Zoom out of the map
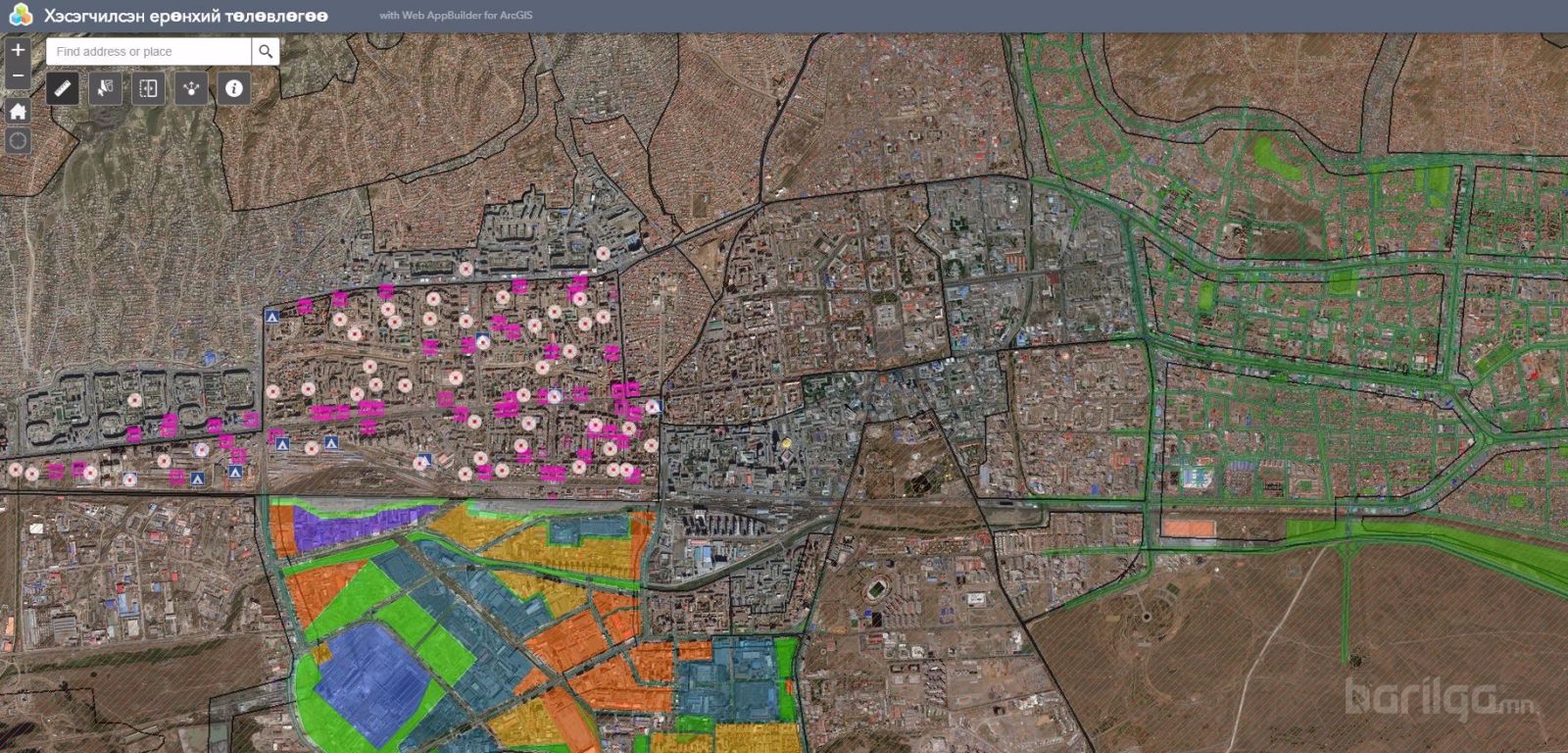The width and height of the screenshot is (1568, 753). click(18, 75)
